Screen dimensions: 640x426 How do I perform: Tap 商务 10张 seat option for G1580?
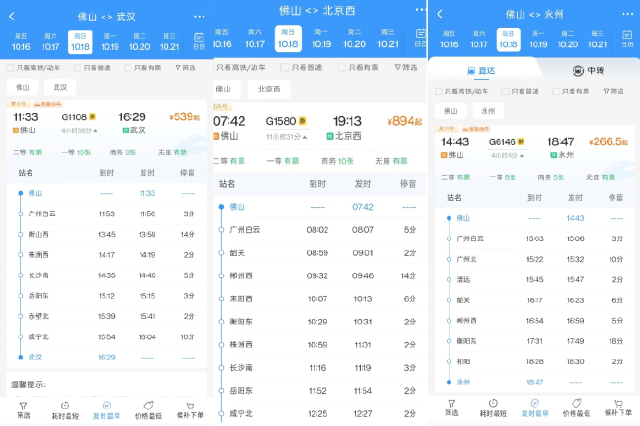[337, 161]
